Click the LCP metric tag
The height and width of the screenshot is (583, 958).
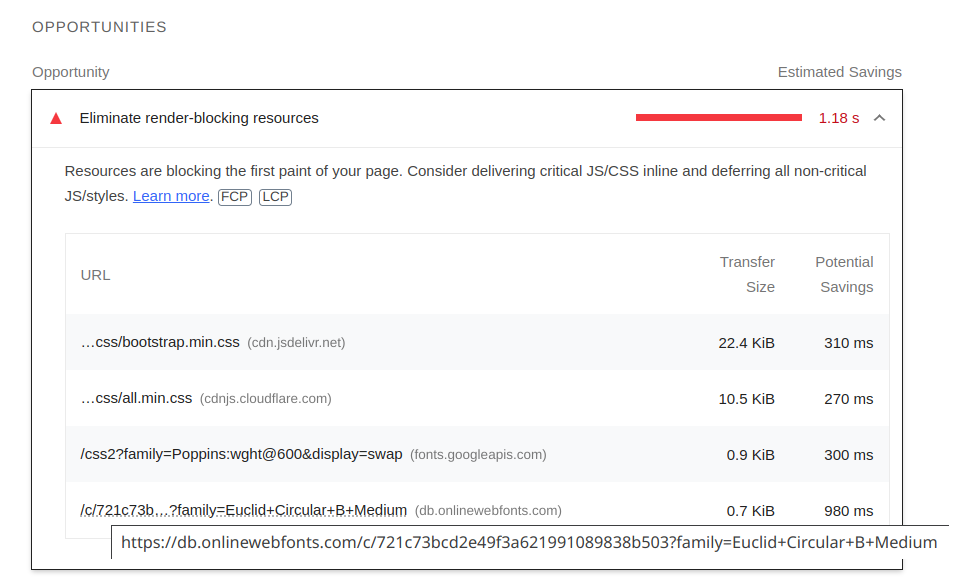click(275, 197)
